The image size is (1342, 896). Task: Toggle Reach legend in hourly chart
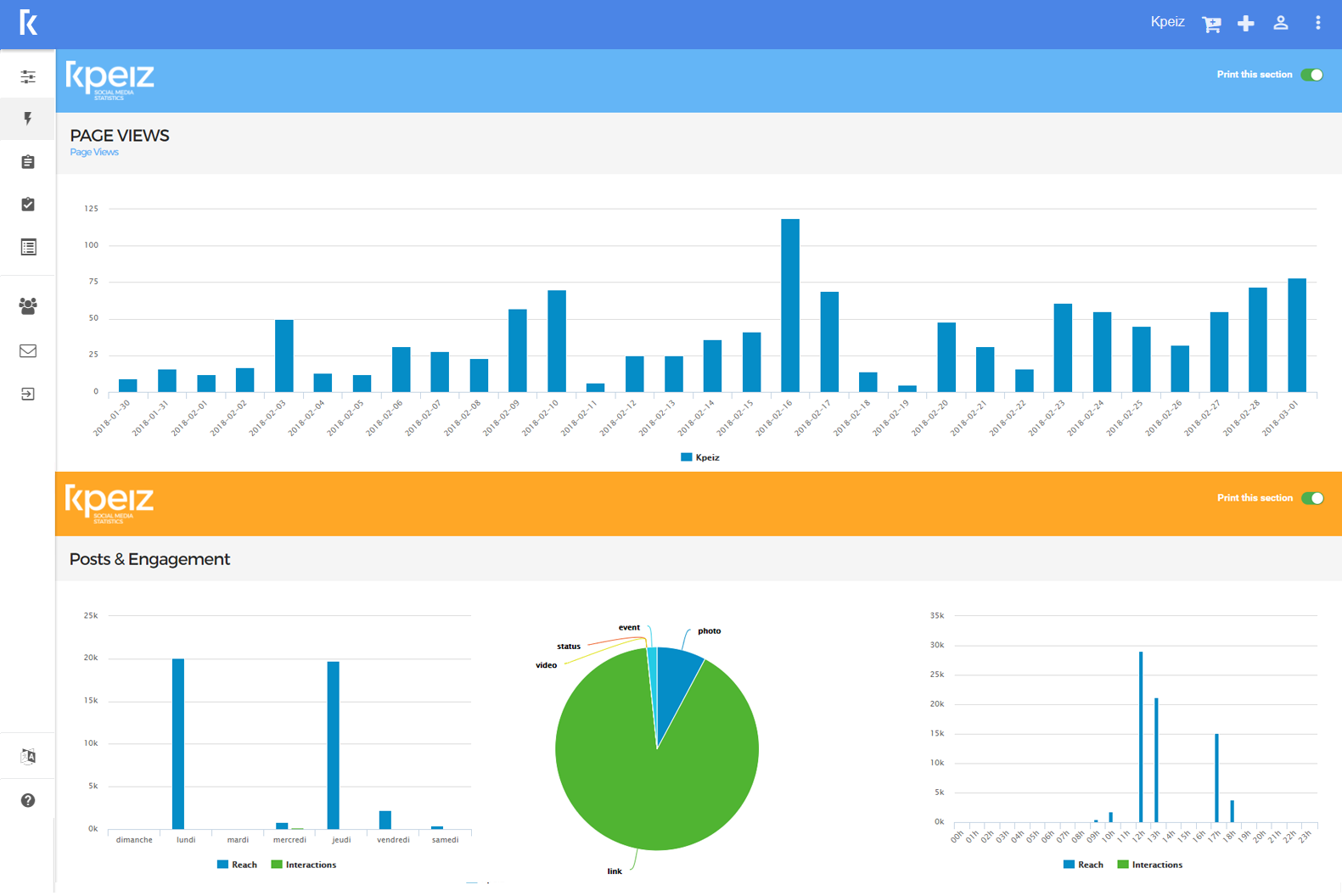click(1083, 865)
